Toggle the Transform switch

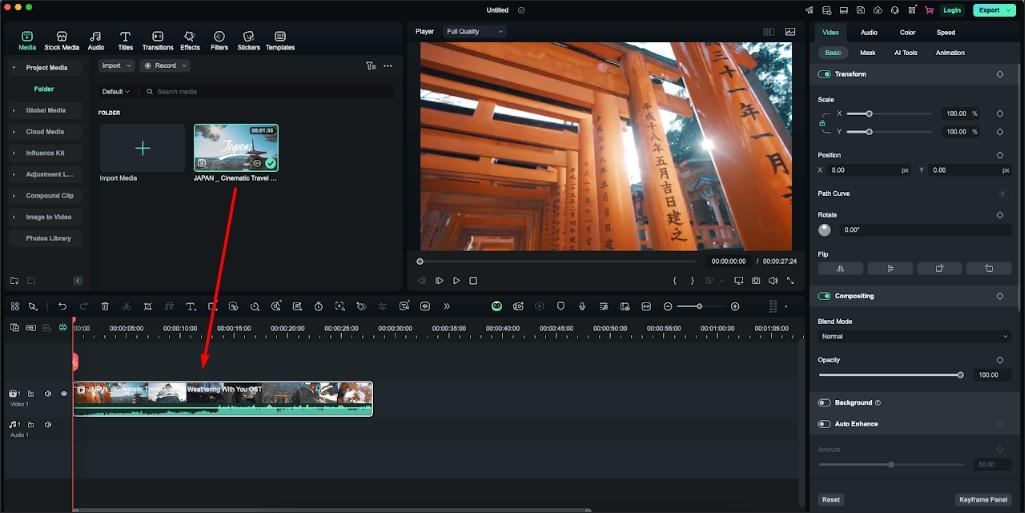pos(824,74)
